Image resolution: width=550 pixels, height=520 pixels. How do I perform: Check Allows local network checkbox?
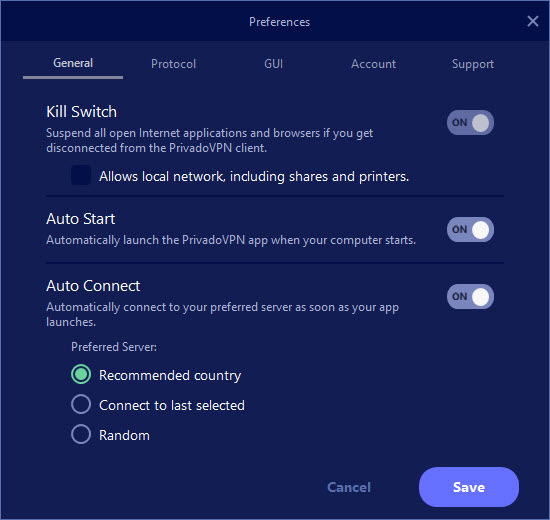click(x=81, y=175)
